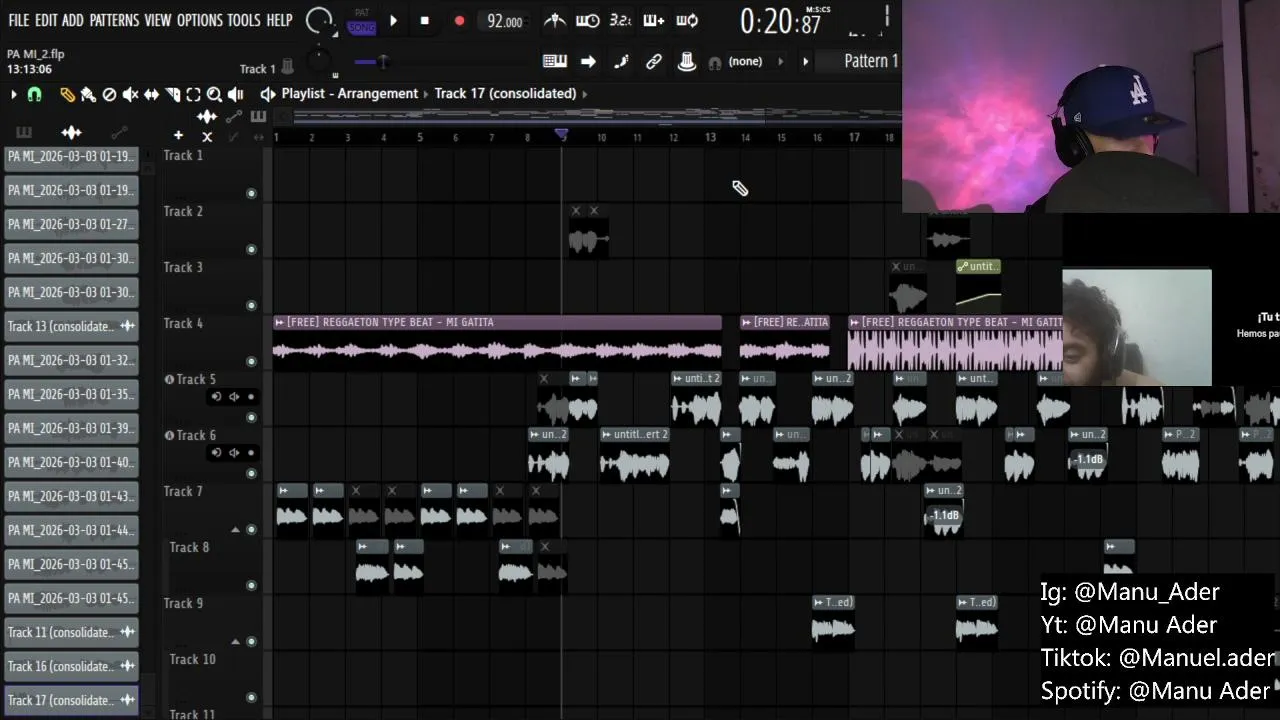Open the FILE menu
This screenshot has width=1280, height=720.
19,20
